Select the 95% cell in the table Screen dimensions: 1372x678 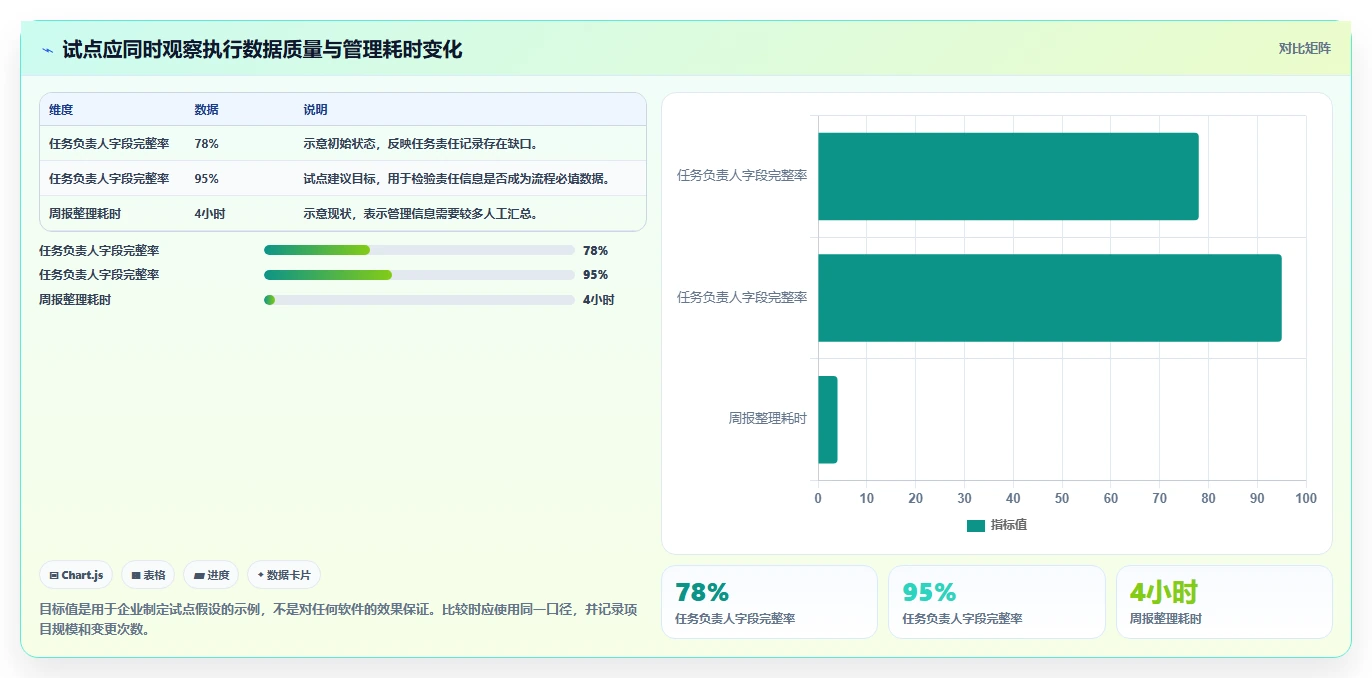click(206, 179)
